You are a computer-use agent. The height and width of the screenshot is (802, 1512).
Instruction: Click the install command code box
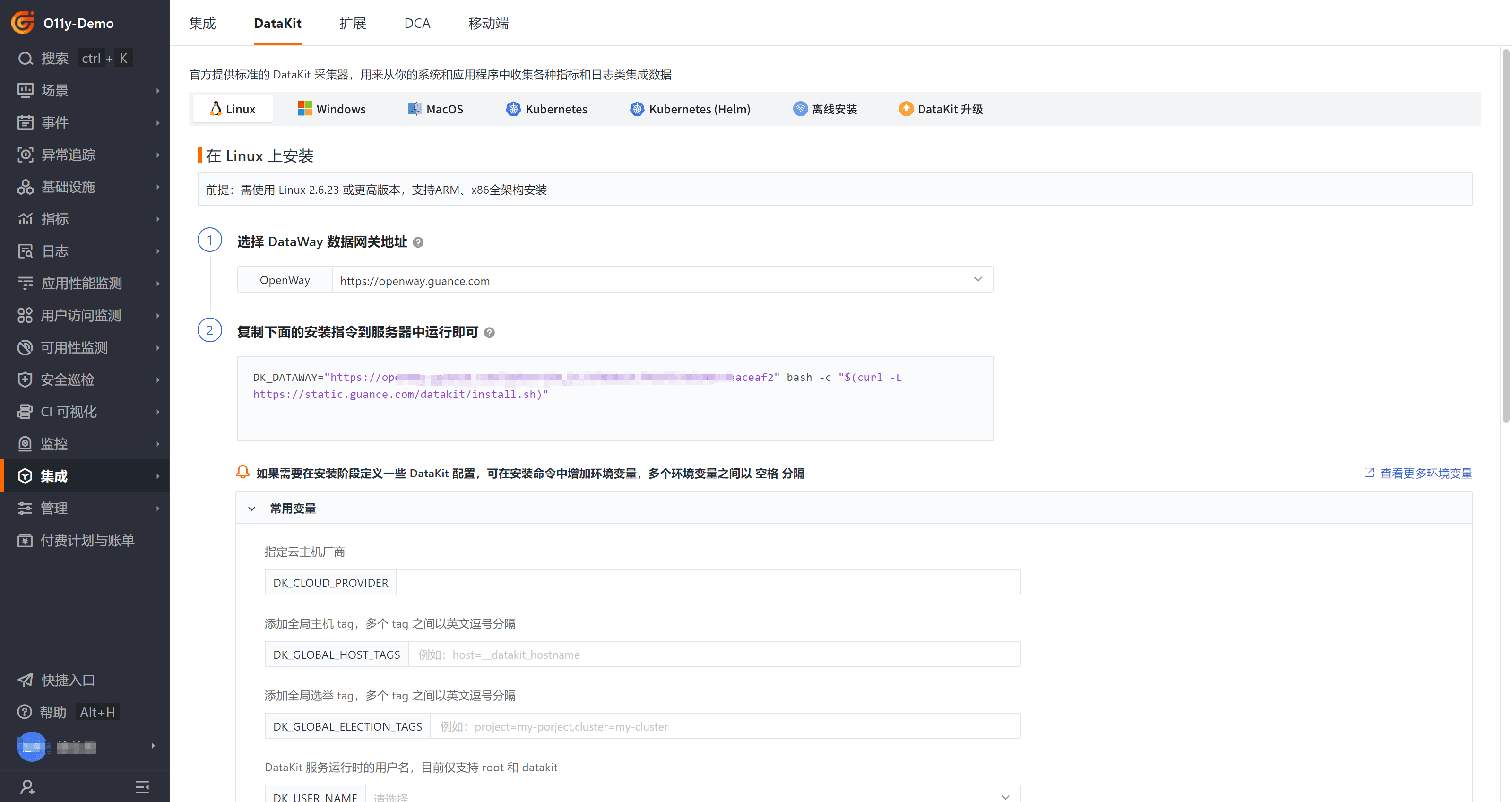point(614,398)
